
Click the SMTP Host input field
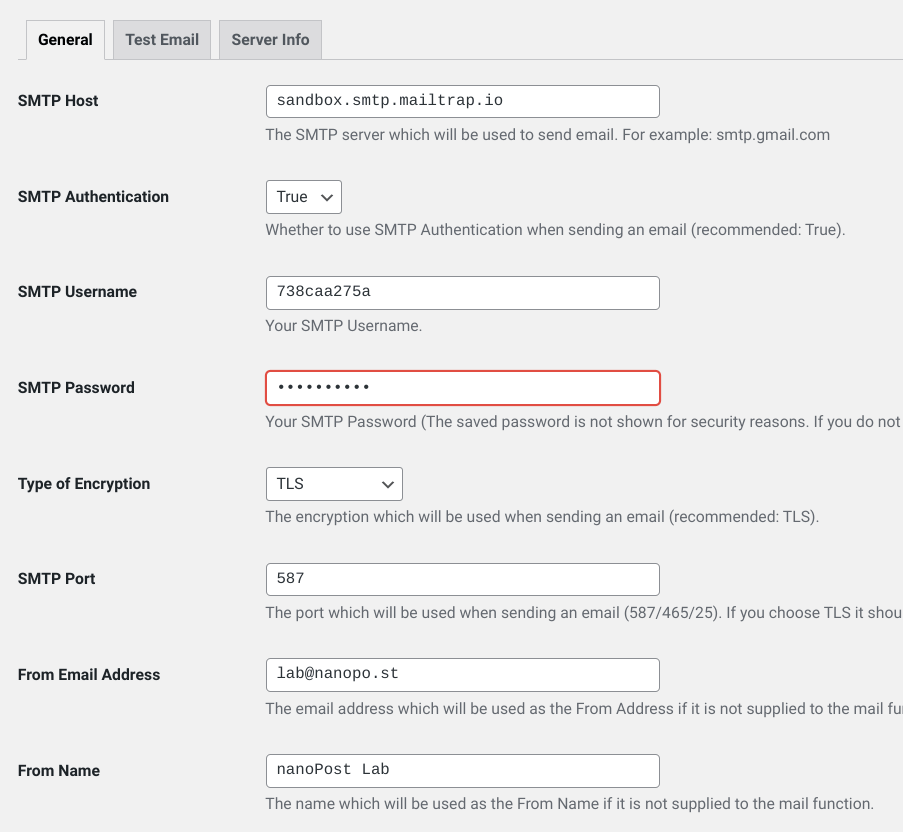pyautogui.click(x=462, y=101)
